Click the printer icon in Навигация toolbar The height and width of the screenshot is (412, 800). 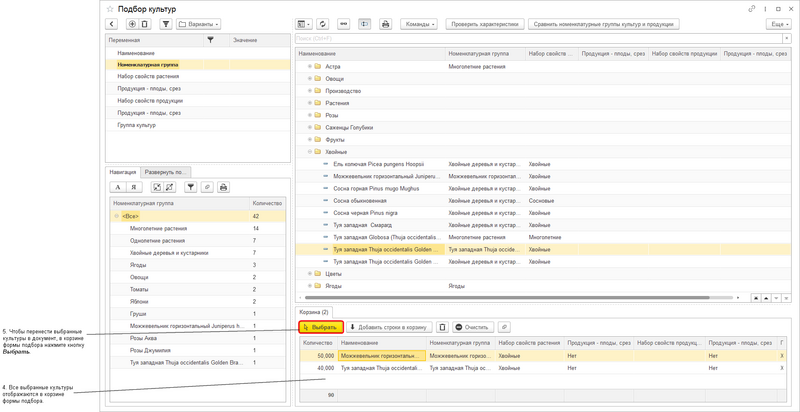point(223,187)
